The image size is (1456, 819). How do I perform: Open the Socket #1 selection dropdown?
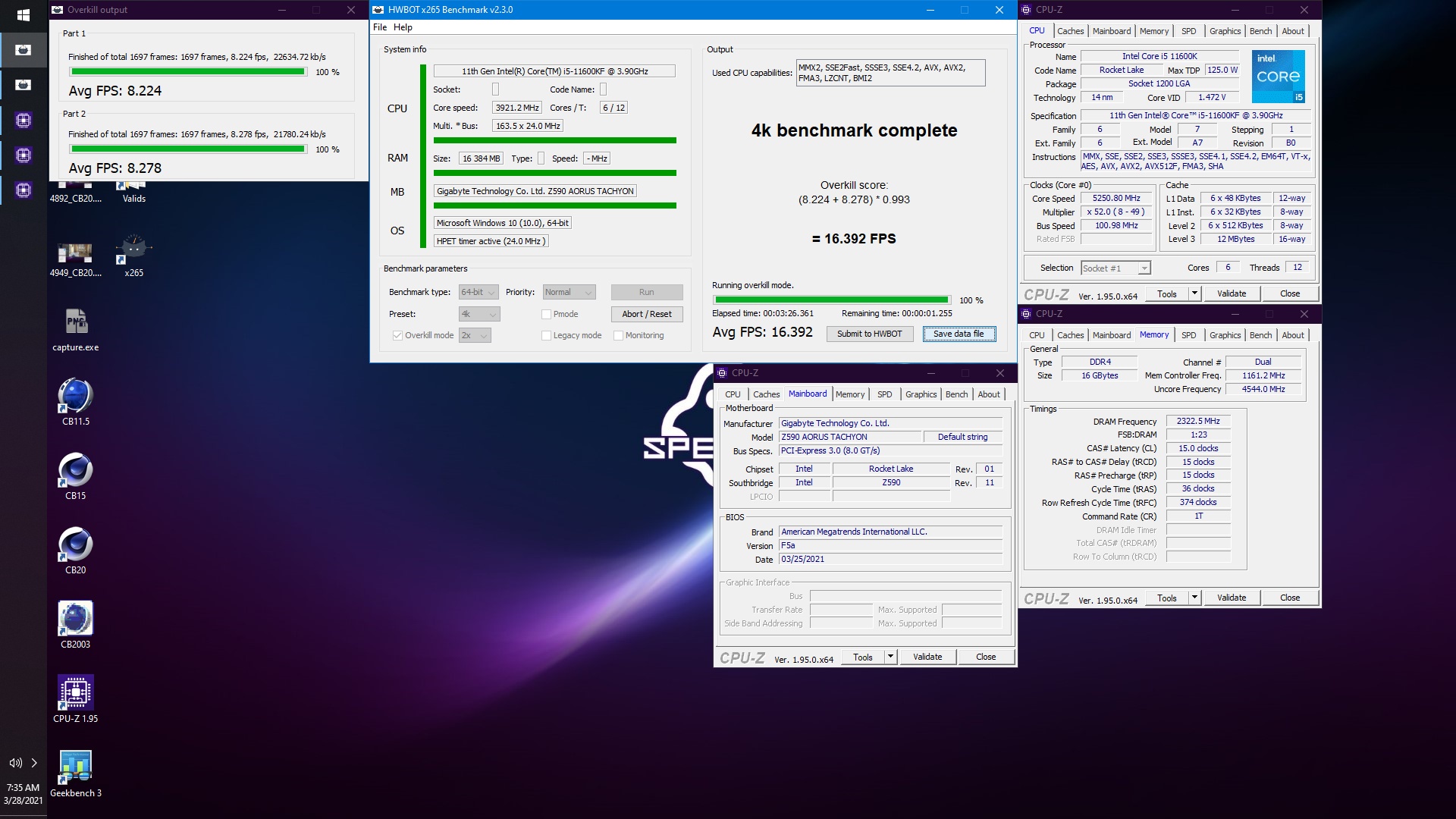point(1116,268)
